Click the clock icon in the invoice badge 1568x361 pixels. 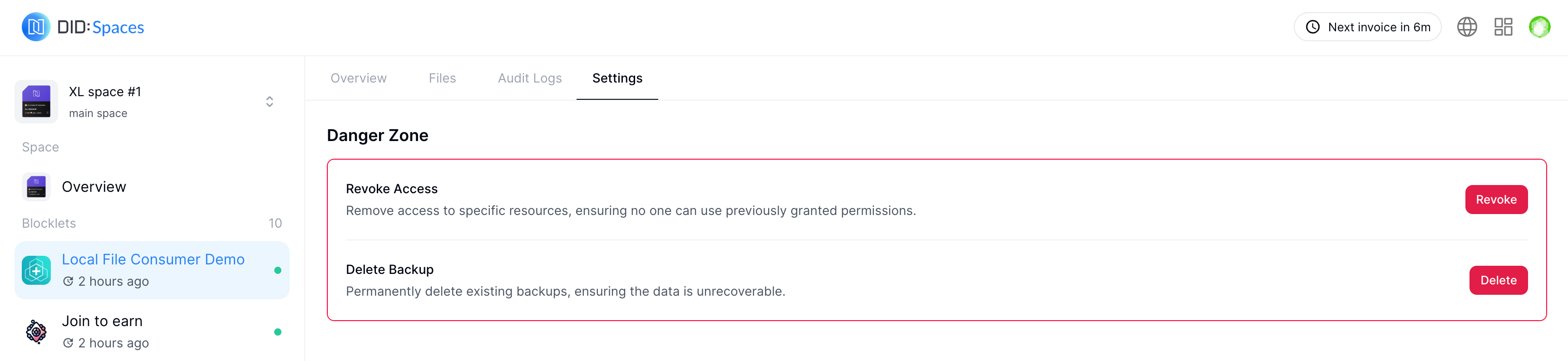[x=1313, y=27]
